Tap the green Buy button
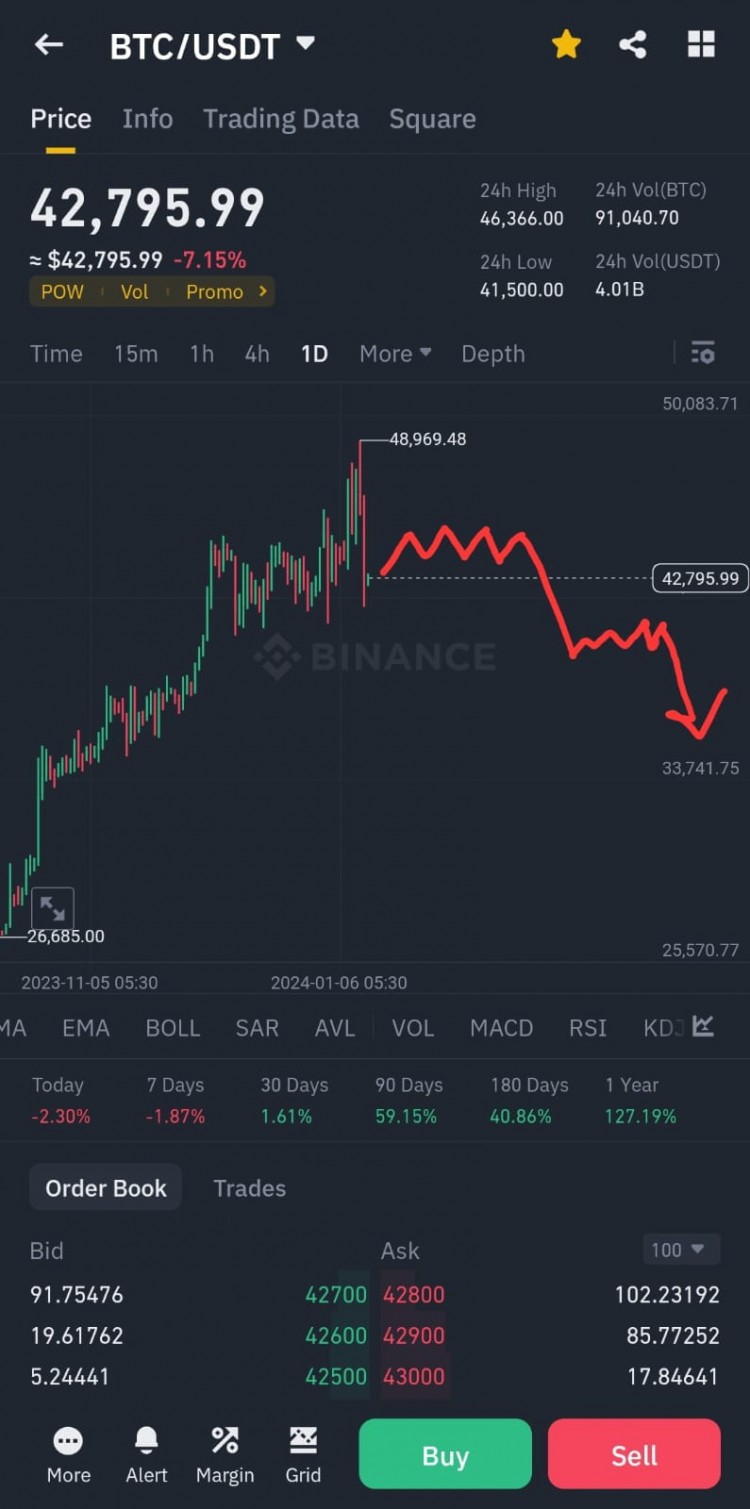Viewport: 750px width, 1509px height. click(444, 1455)
